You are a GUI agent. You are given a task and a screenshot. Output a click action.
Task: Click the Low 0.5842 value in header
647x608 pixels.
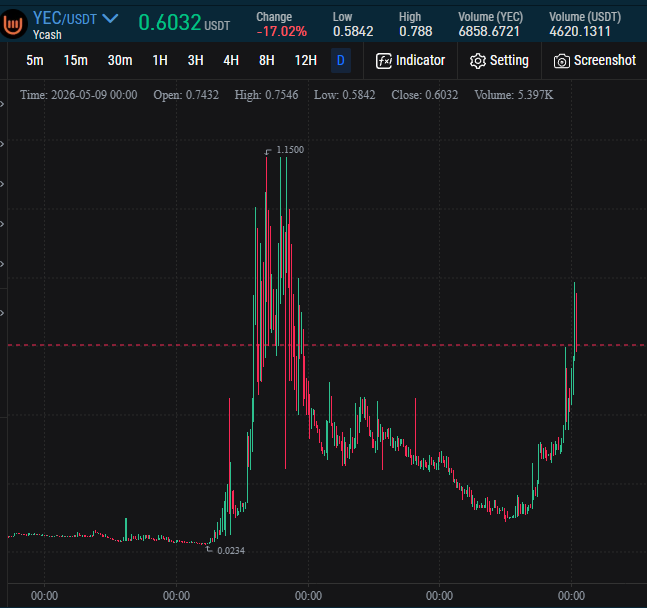tap(353, 31)
